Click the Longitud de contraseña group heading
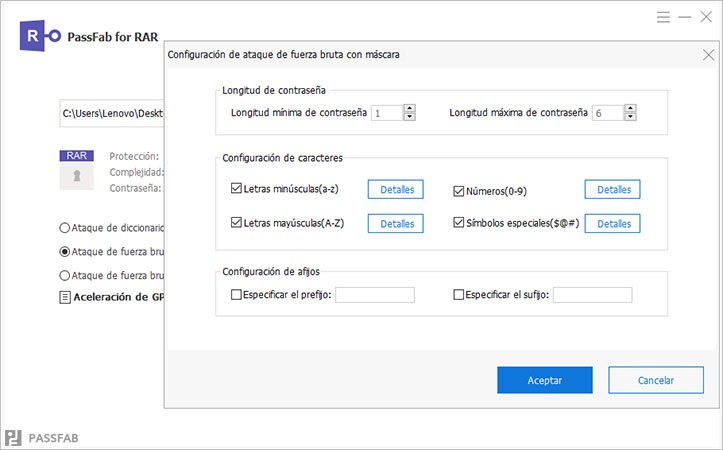 (274, 90)
